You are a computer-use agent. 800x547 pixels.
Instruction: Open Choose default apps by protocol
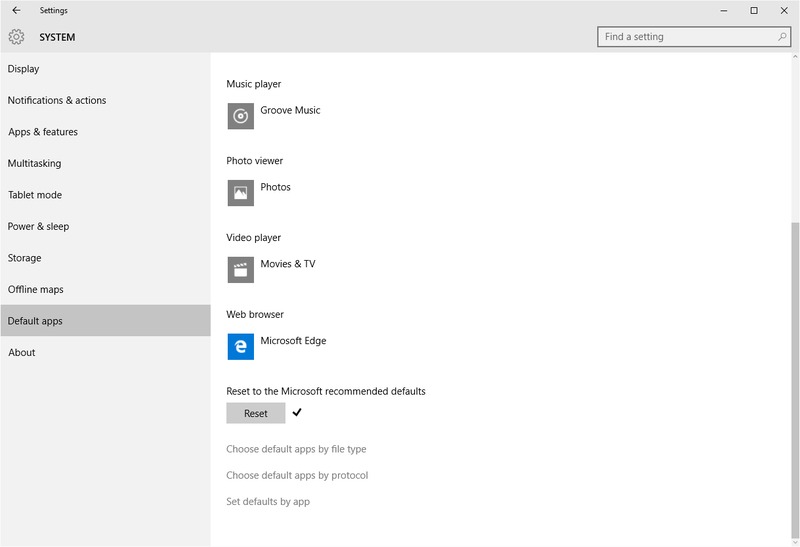(x=297, y=475)
